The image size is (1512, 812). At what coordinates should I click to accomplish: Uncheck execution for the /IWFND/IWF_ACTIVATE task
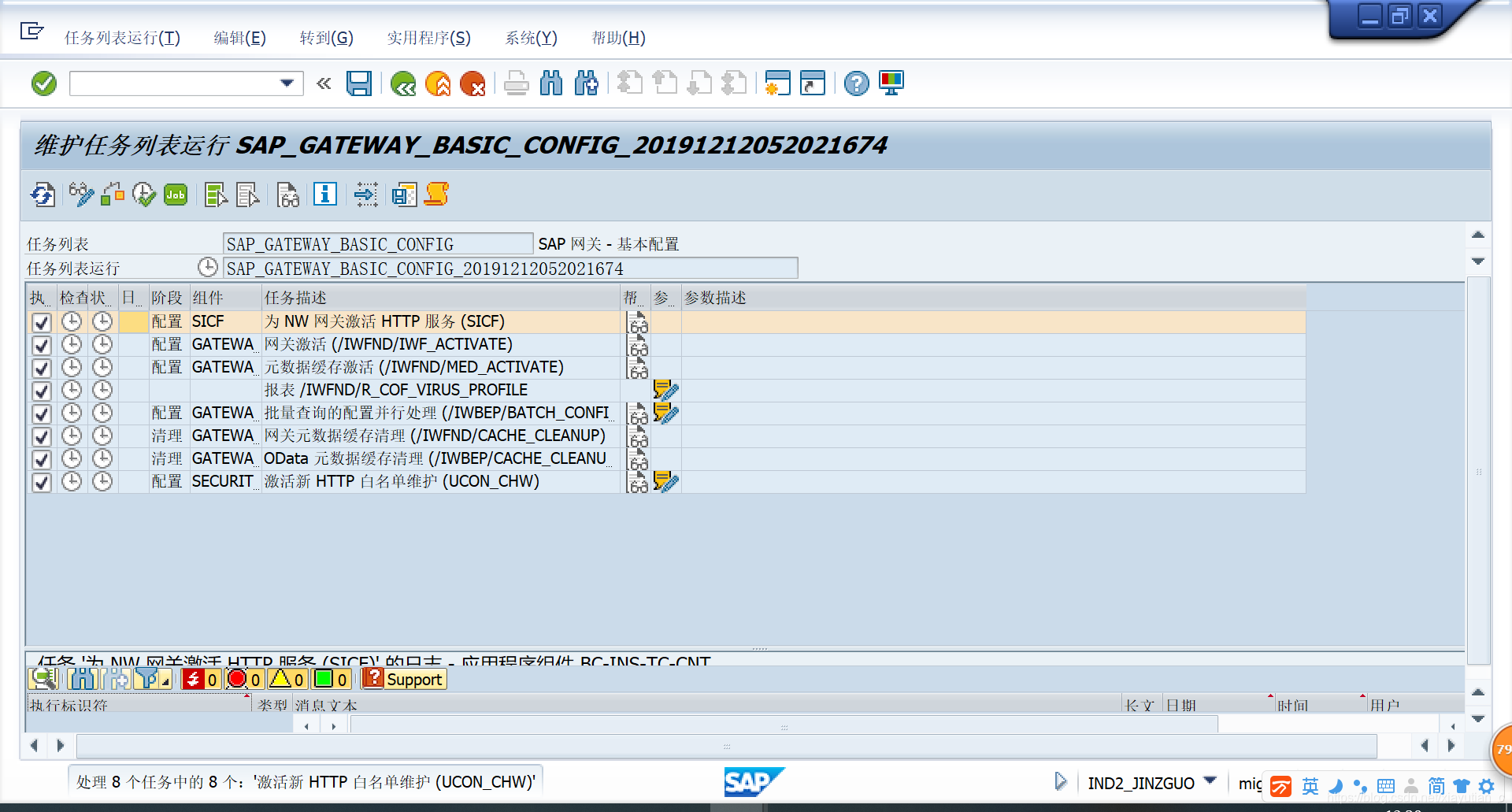pyautogui.click(x=41, y=344)
